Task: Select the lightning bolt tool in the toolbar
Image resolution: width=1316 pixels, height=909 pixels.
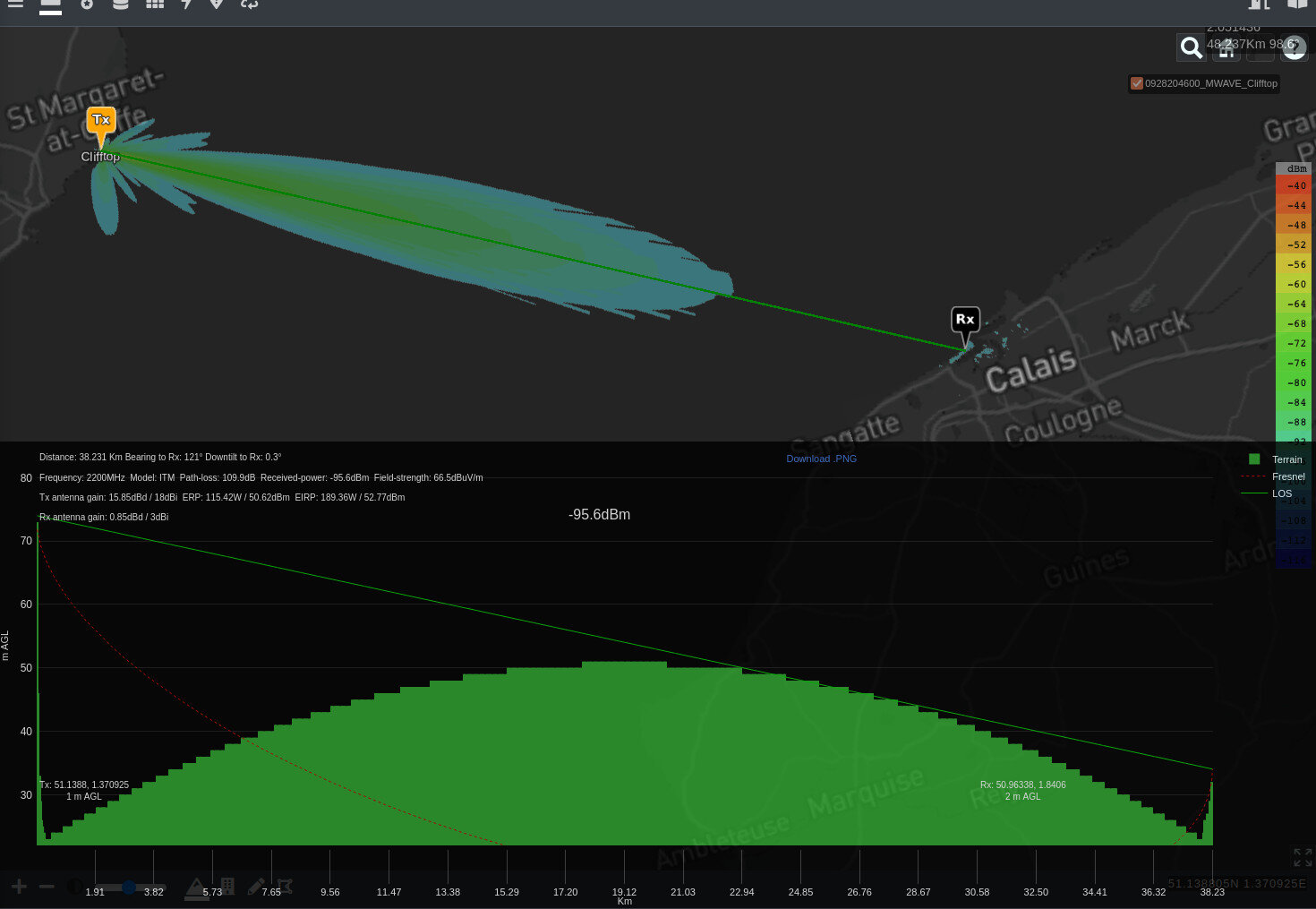Action: click(186, 6)
